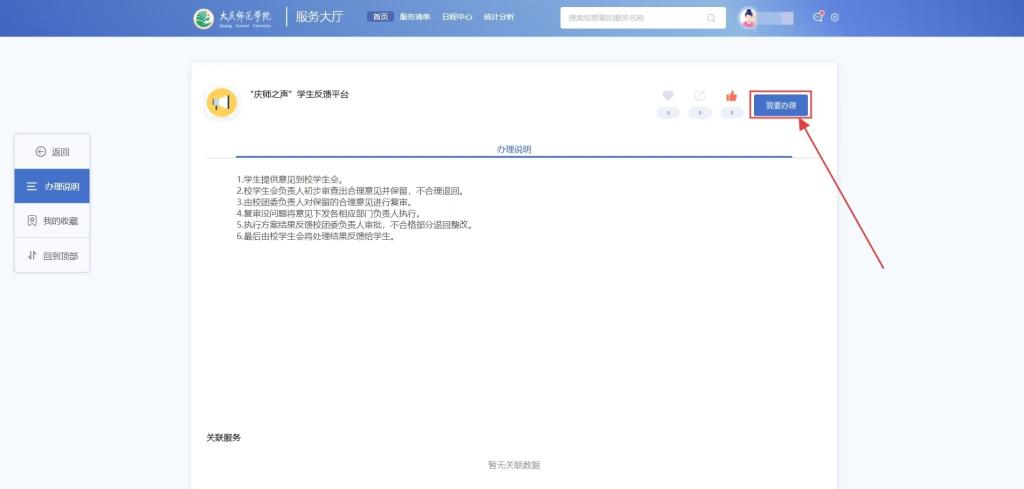The image size is (1024, 489).
Task: Open the notification message icon
Action: [x=818, y=17]
